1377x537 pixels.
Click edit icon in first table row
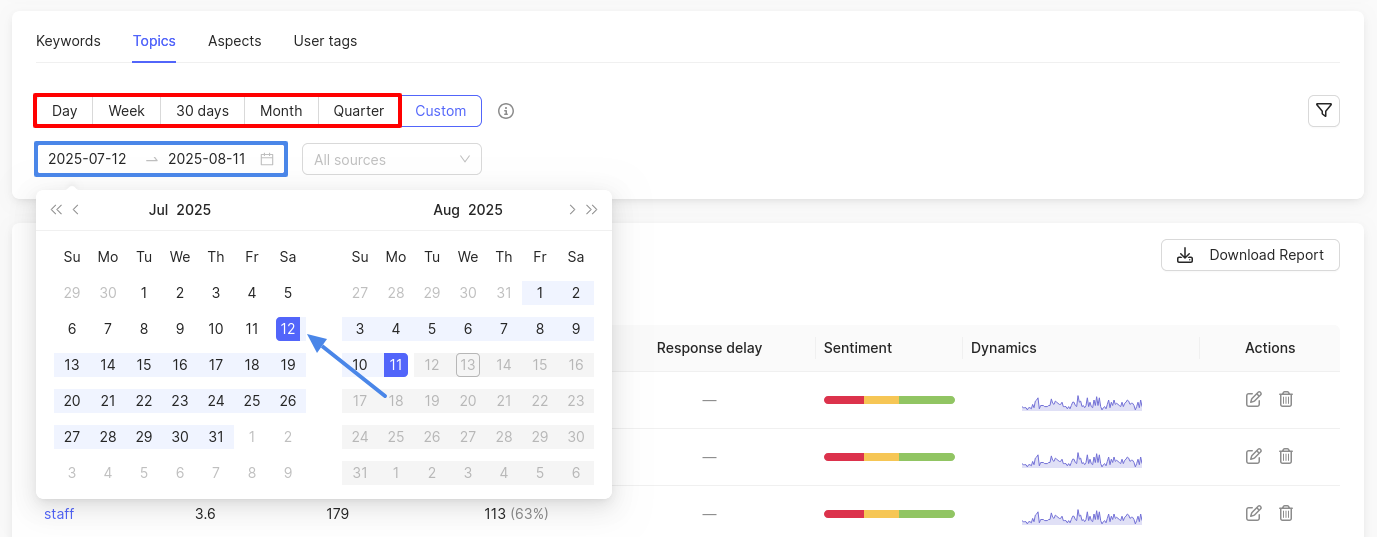click(x=1253, y=400)
